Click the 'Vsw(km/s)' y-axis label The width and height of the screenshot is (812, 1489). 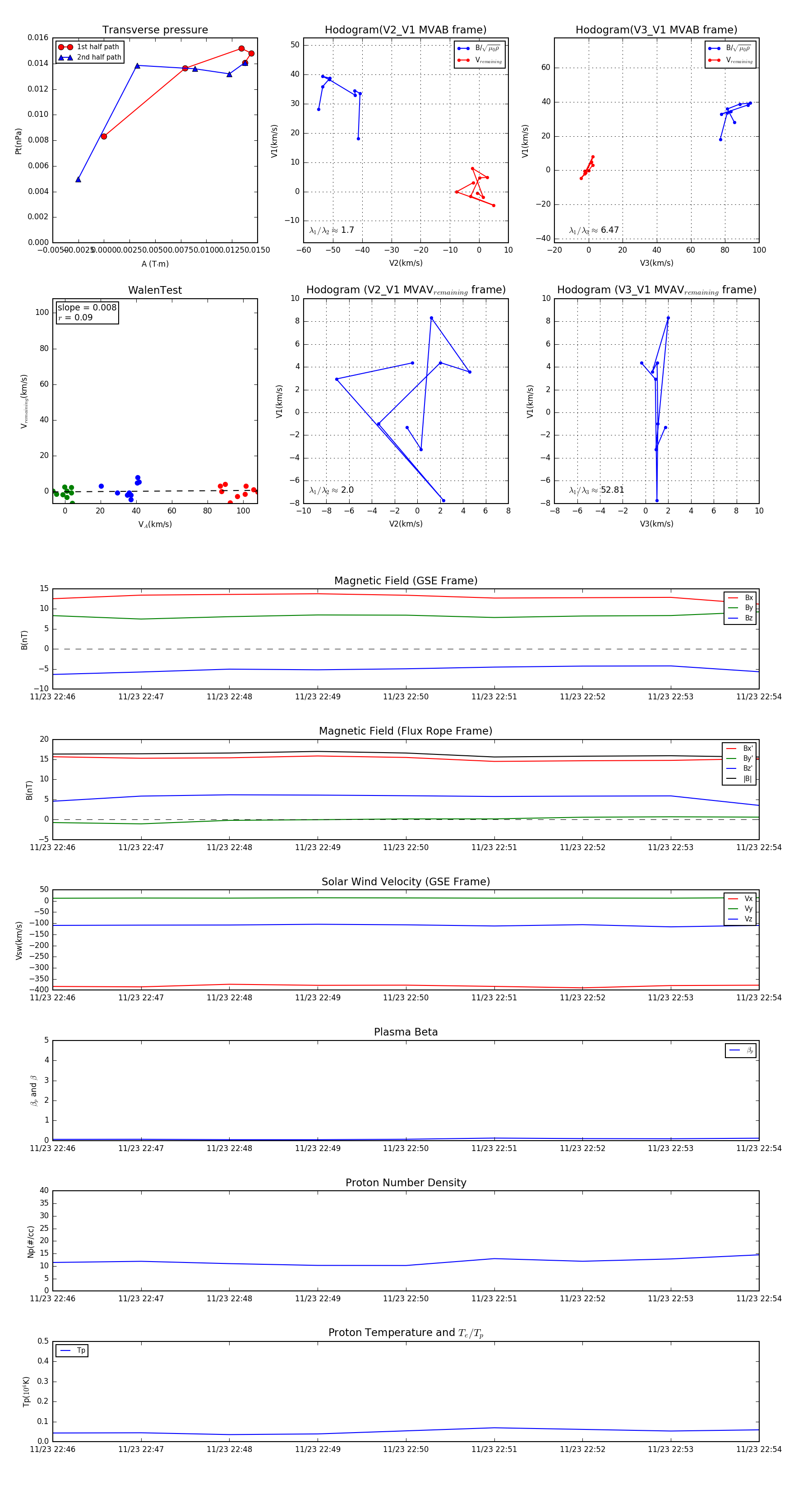pos(18,940)
